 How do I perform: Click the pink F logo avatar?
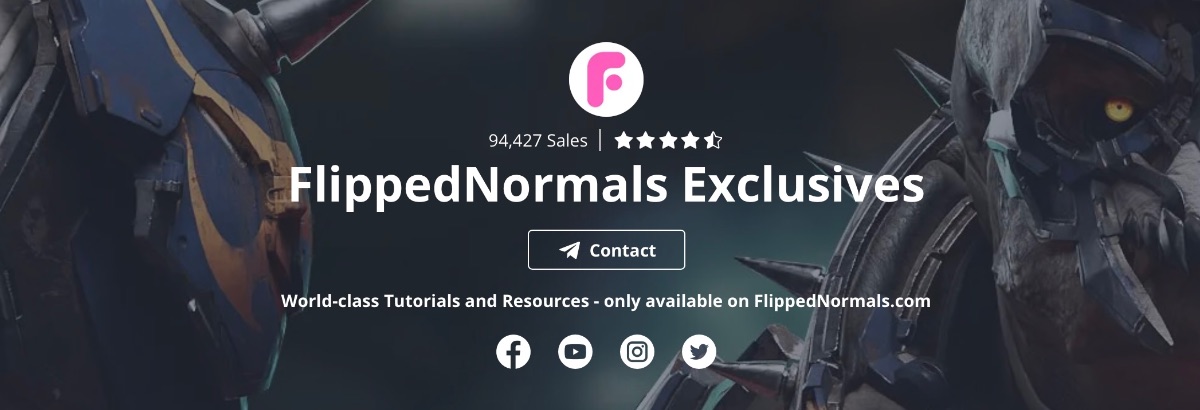pos(606,80)
